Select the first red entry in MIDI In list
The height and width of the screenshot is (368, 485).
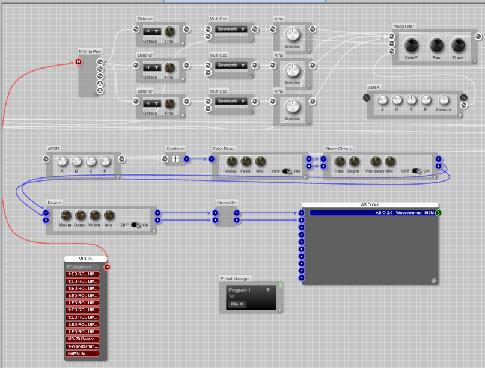tap(83, 274)
